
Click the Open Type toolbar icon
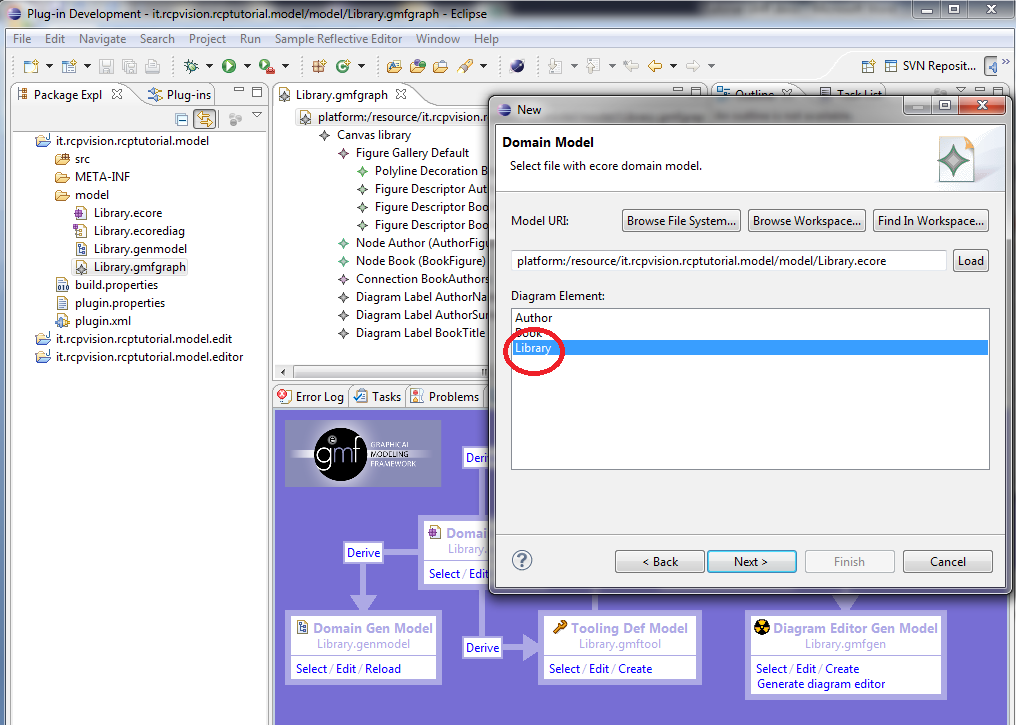(x=393, y=66)
